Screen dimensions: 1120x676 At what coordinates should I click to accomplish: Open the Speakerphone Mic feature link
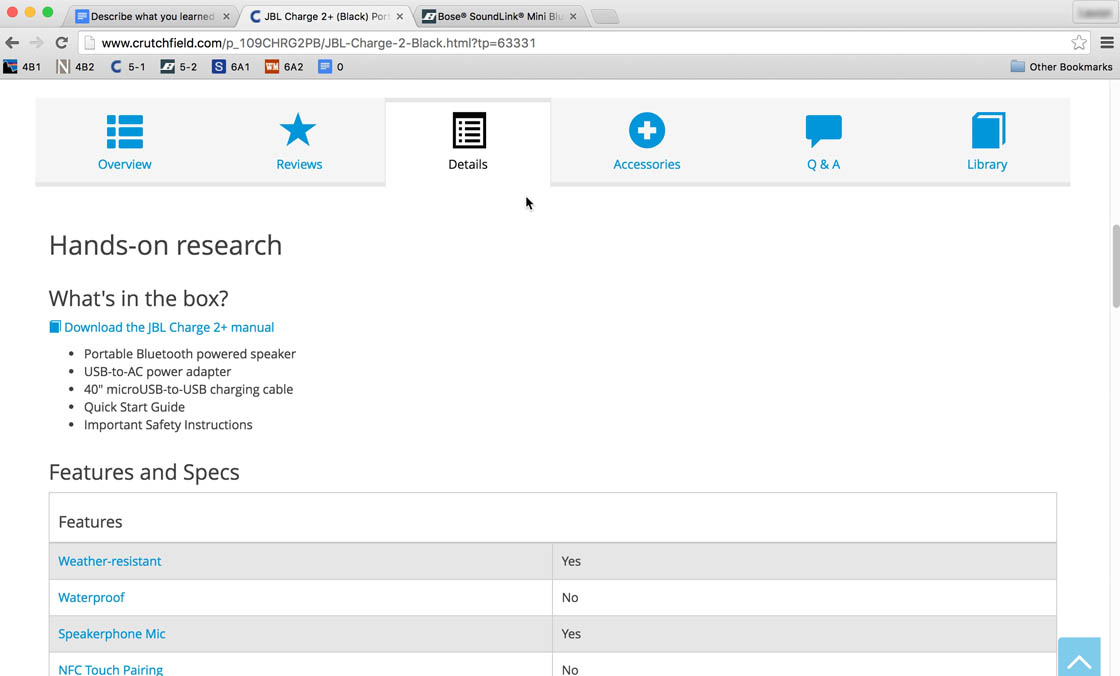point(112,634)
